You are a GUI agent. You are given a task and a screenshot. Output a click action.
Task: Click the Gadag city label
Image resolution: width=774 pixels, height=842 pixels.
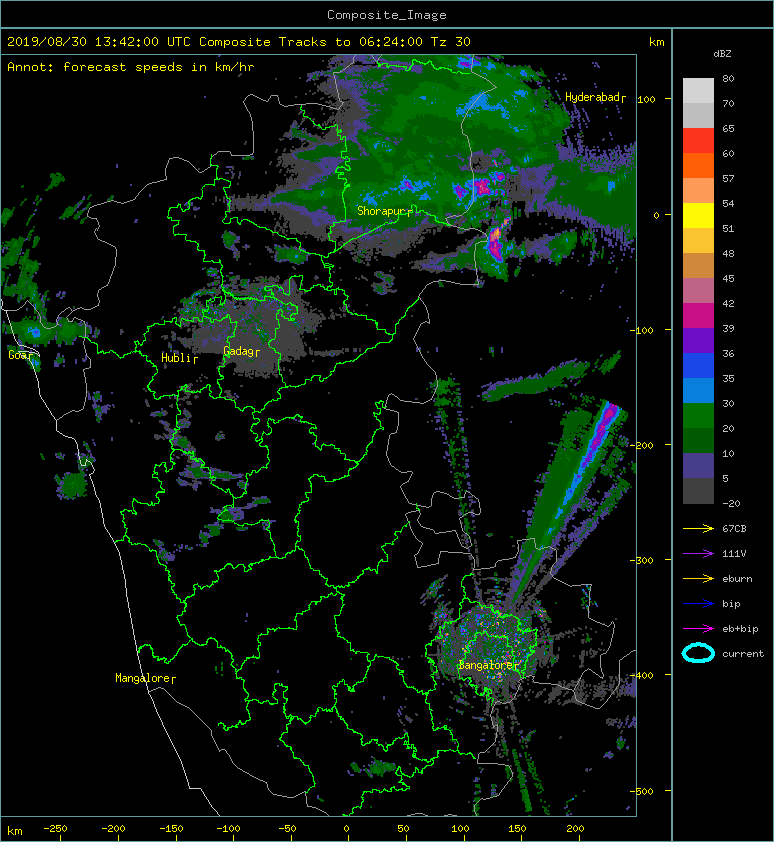click(241, 351)
